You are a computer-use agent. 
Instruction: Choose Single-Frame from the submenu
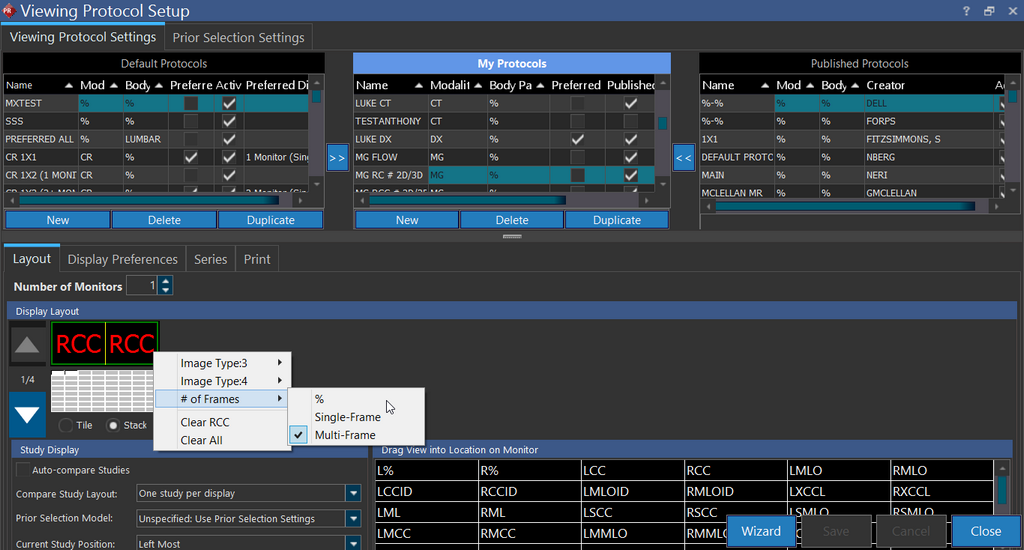347,417
